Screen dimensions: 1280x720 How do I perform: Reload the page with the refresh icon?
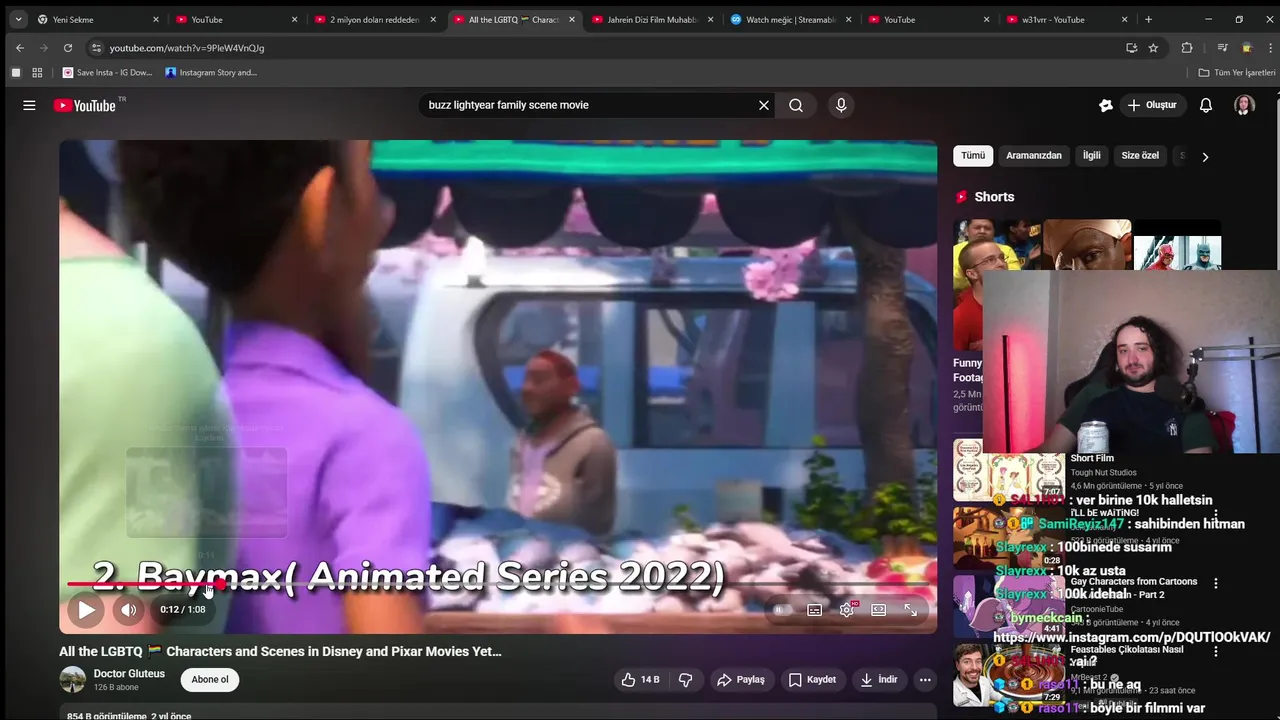68,48
